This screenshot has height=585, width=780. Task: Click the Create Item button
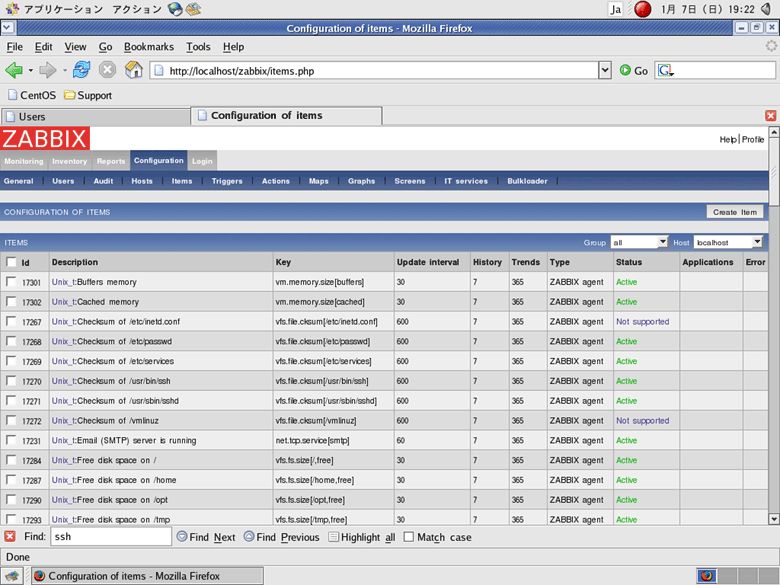735,212
